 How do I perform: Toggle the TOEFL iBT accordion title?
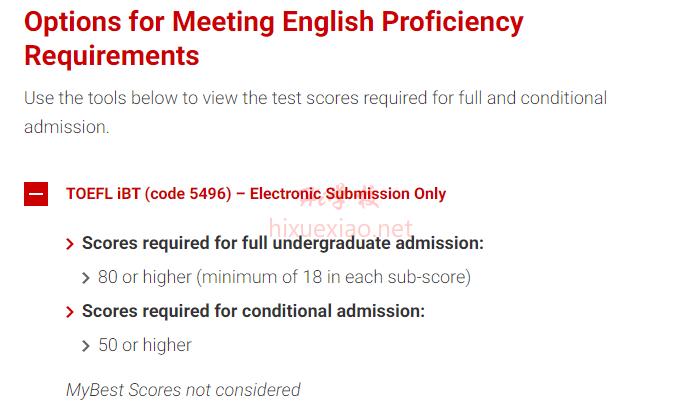click(256, 193)
